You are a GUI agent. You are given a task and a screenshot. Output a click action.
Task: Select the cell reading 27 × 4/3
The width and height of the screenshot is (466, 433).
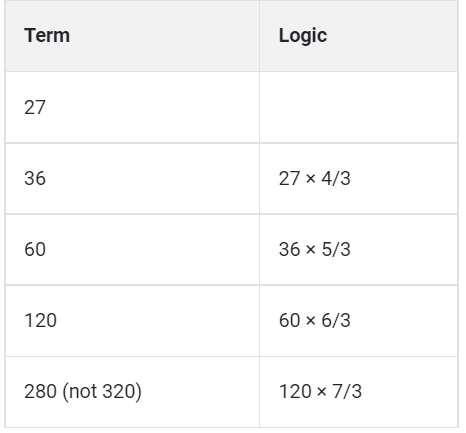[x=359, y=178]
